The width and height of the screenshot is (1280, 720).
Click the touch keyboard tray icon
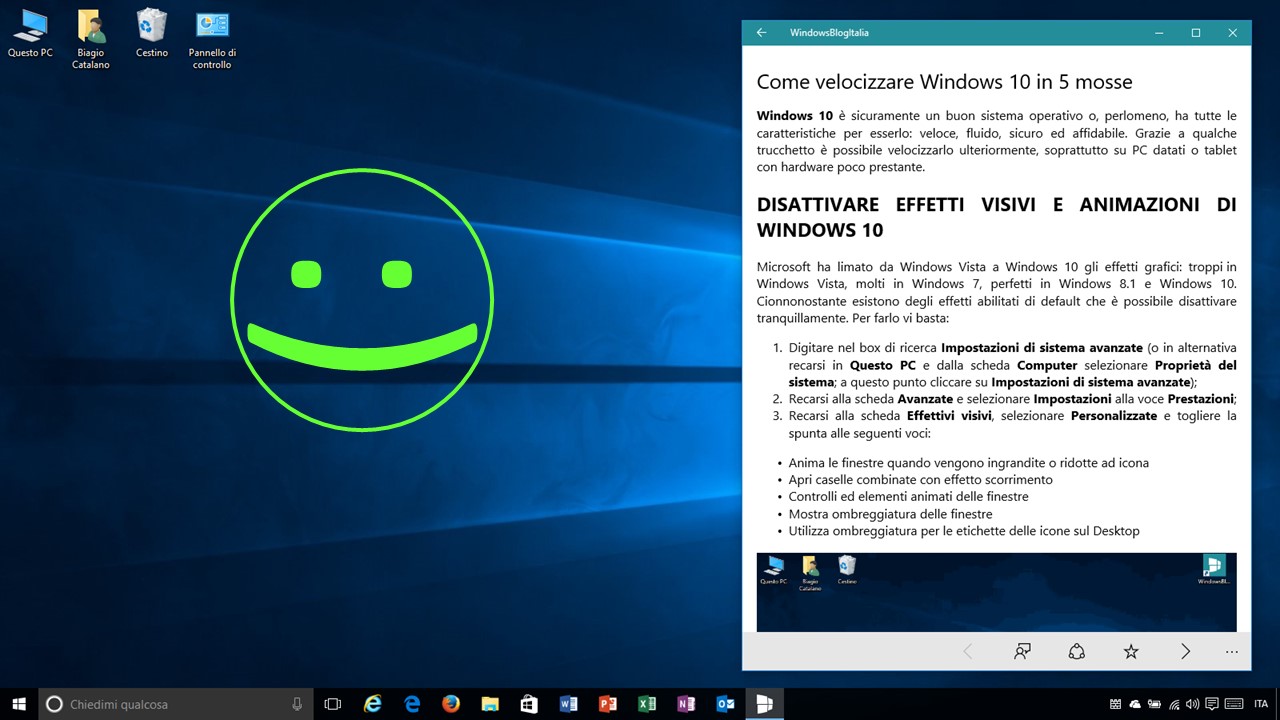coord(1234,704)
